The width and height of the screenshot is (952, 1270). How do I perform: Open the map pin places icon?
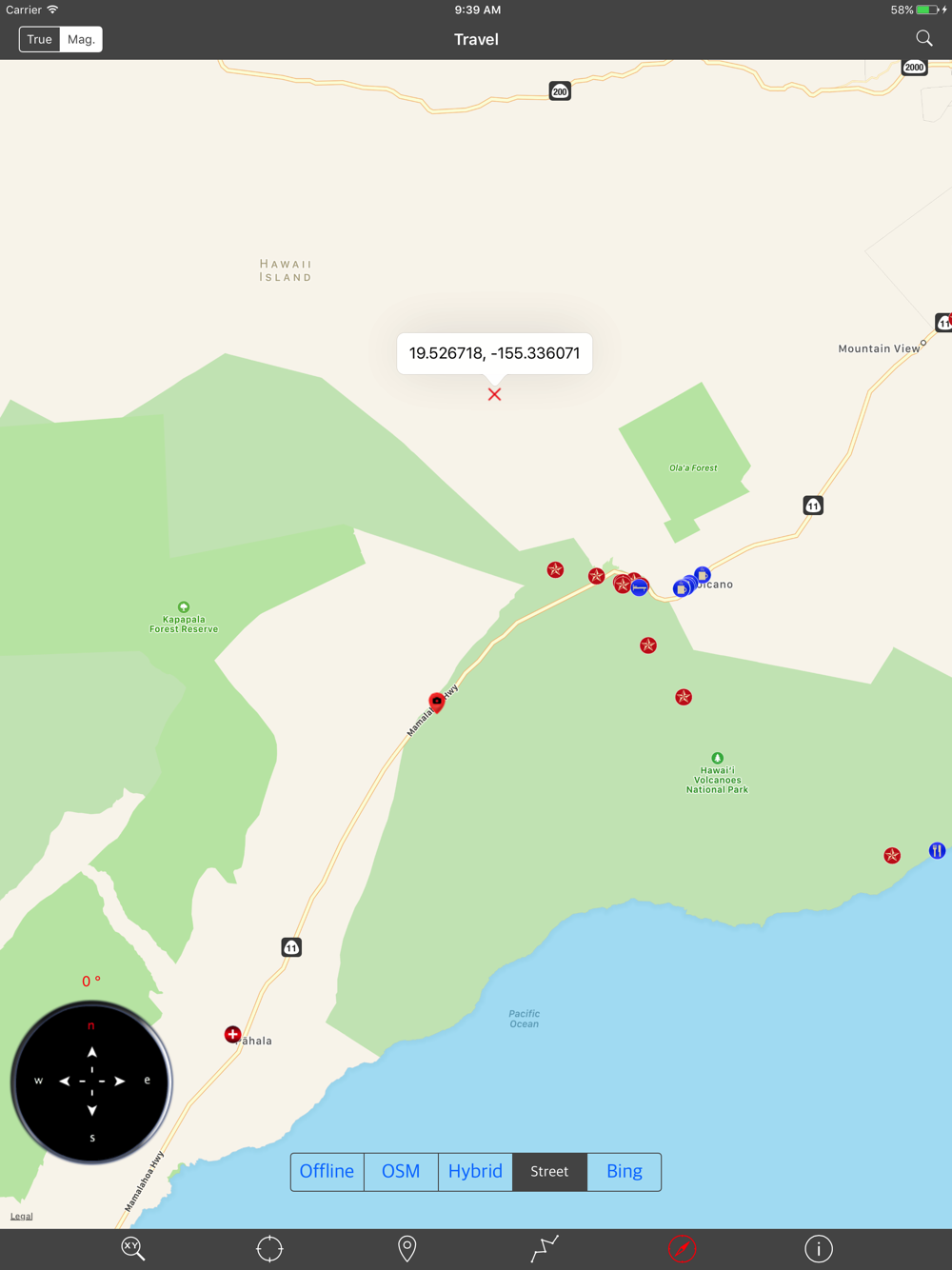pyautogui.click(x=407, y=1248)
